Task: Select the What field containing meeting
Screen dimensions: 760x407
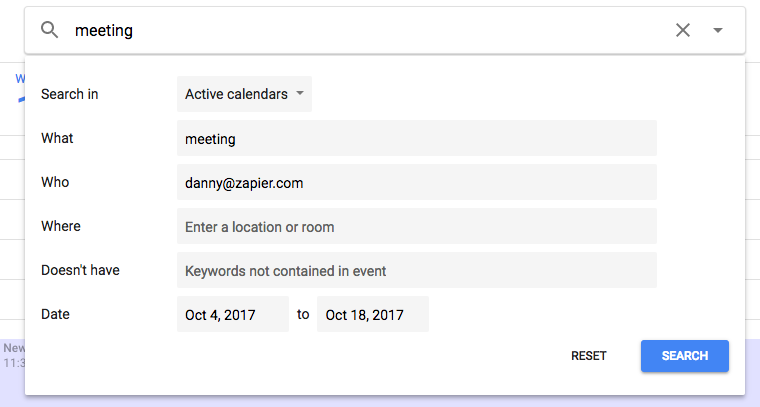Action: coord(417,139)
